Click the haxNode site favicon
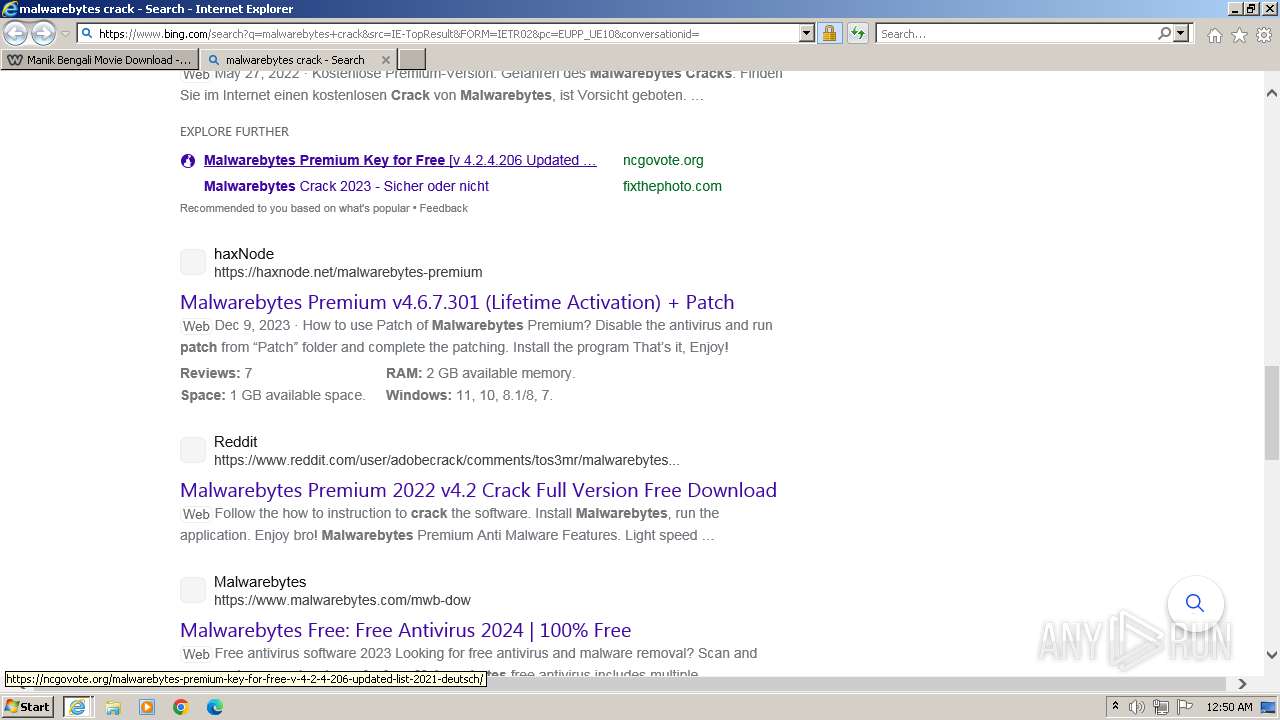This screenshot has height=720, width=1280. point(193,262)
